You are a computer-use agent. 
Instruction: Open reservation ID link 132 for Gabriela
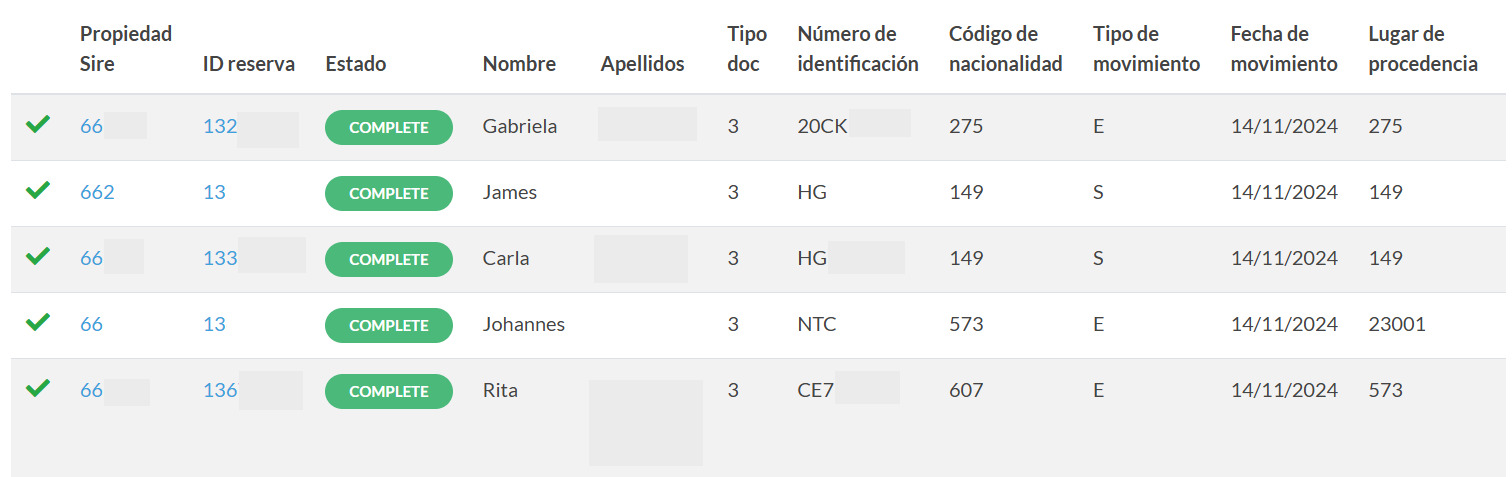220,126
